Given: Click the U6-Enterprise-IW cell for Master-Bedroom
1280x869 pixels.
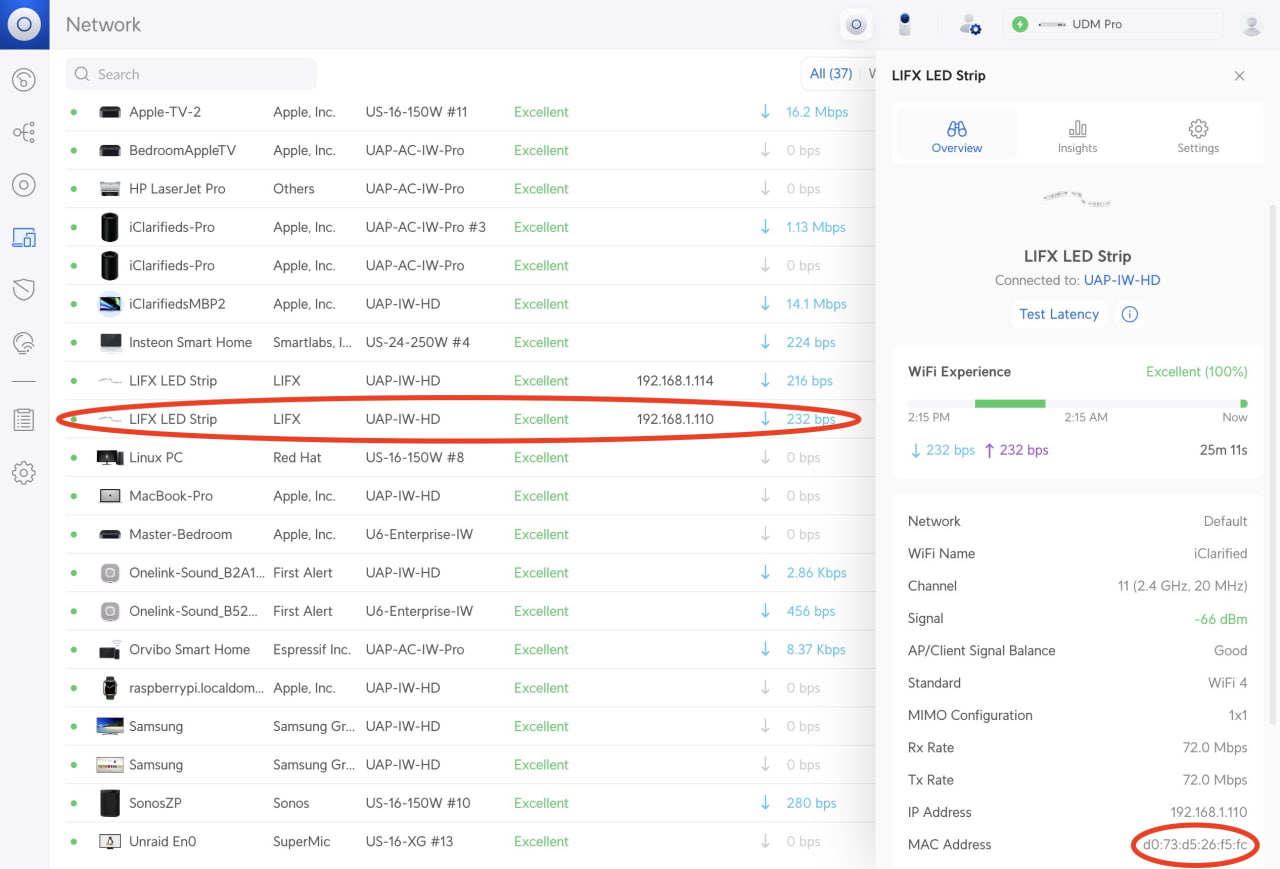Looking at the screenshot, I should point(419,534).
